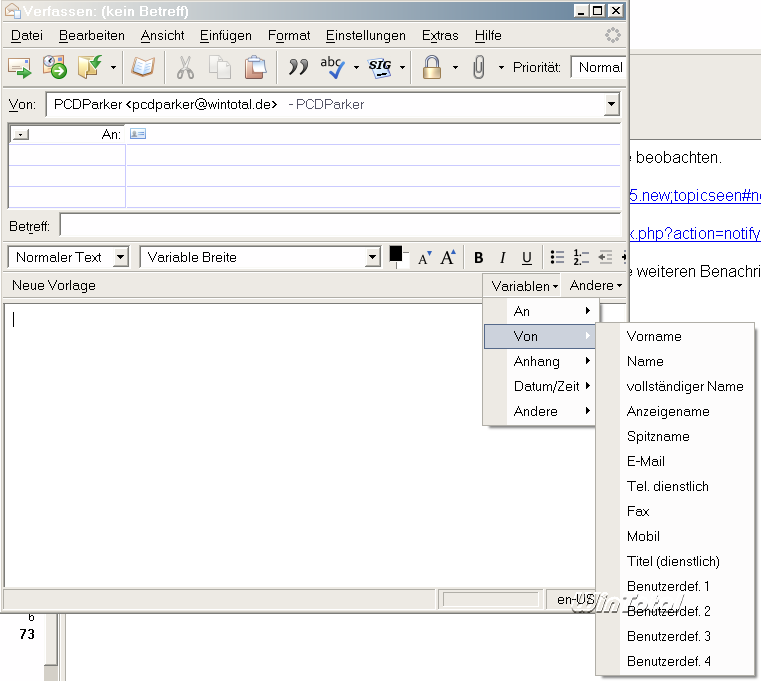Open the address book icon
761x681 pixels.
[143, 67]
